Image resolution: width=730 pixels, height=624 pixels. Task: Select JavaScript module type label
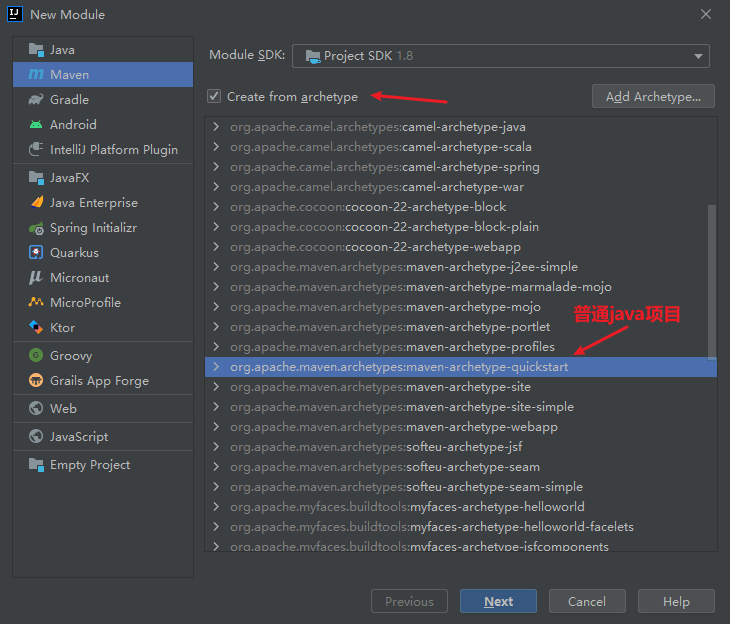coord(79,437)
